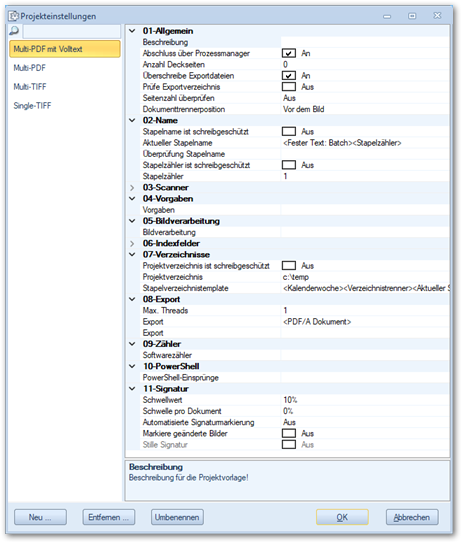Select the PowerShell-Einsprünge property row
Viewport: 462px width, 543px height.
tap(288, 377)
